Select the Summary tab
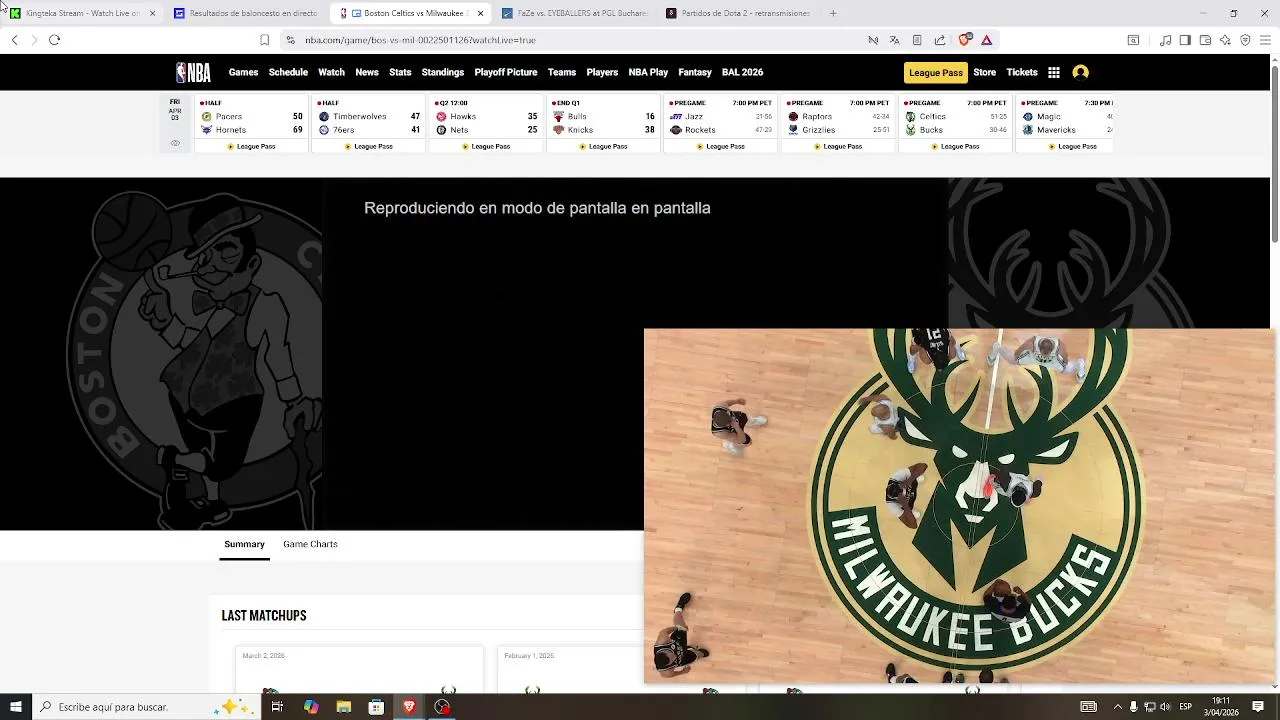Screen dimensions: 1280x720 tap(244, 544)
